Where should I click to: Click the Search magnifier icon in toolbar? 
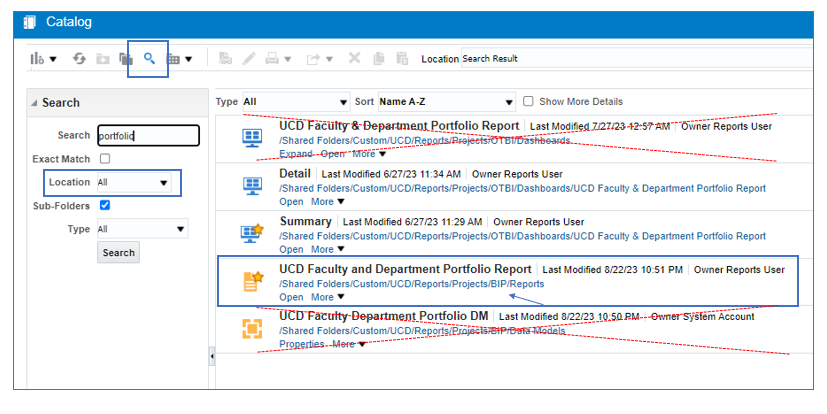tap(149, 59)
